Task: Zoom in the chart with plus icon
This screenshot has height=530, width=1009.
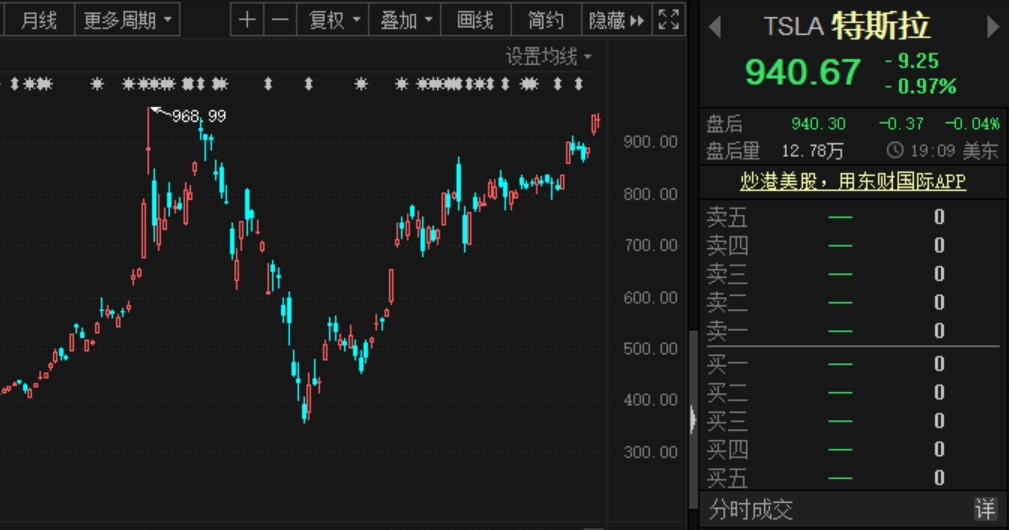Action: coord(247,19)
